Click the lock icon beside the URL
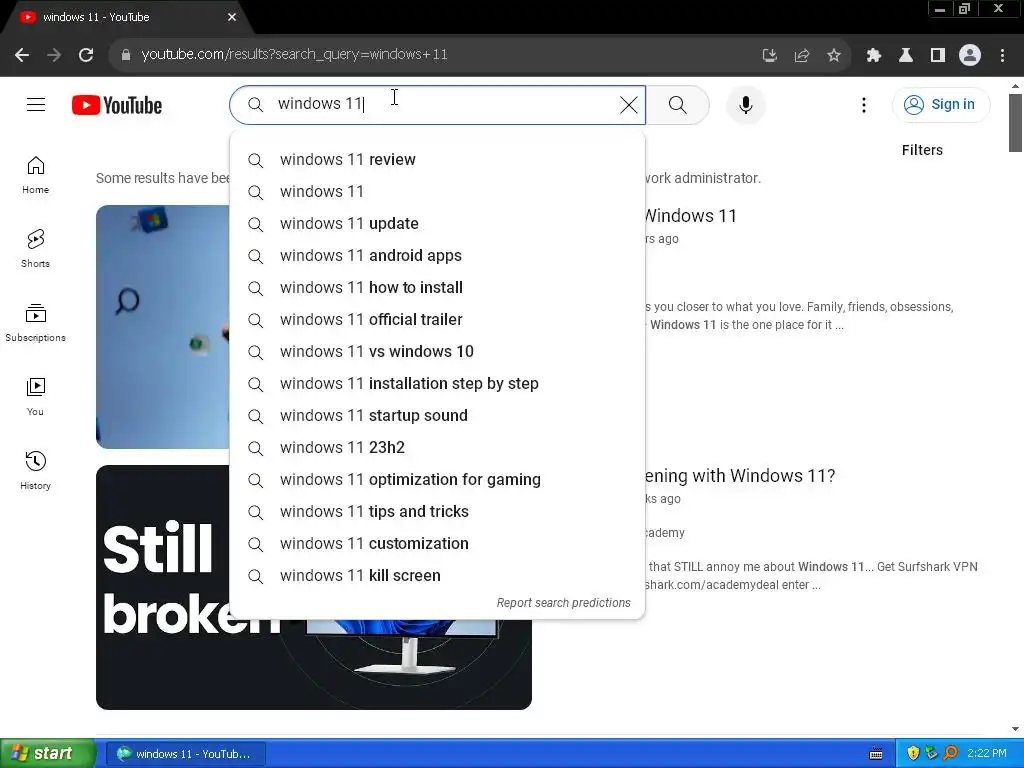The image size is (1024, 768). (126, 55)
